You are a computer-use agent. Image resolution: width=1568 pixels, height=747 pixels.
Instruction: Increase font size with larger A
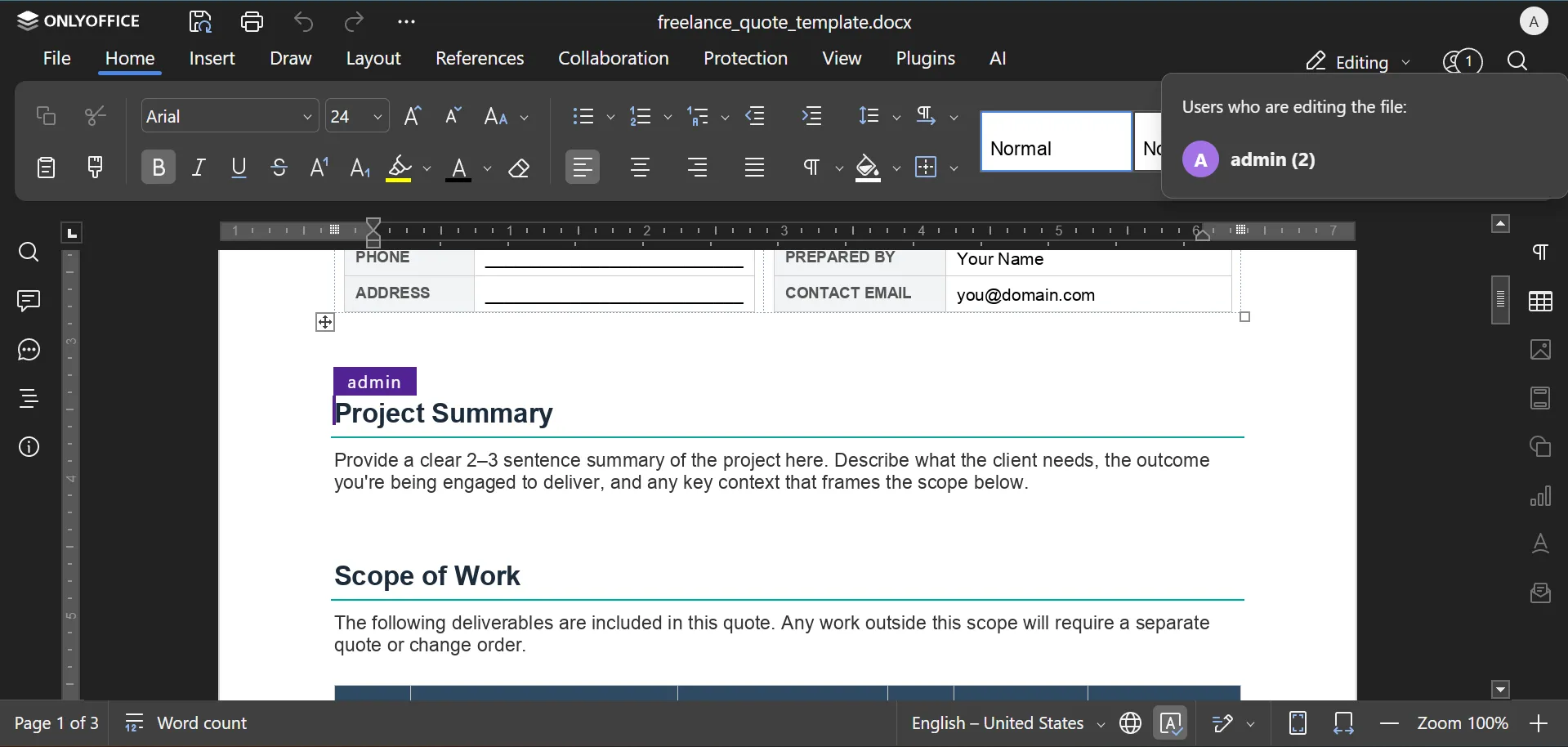413,116
